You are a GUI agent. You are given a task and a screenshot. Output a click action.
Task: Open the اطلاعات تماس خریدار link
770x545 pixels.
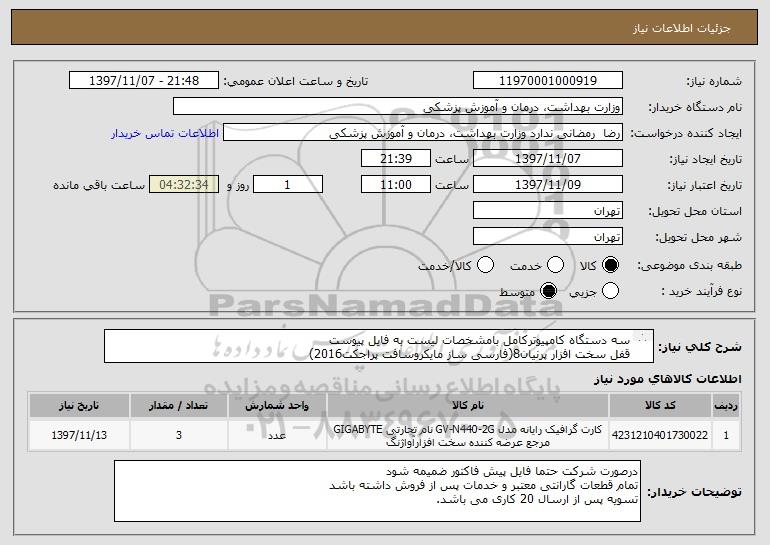tap(165, 133)
